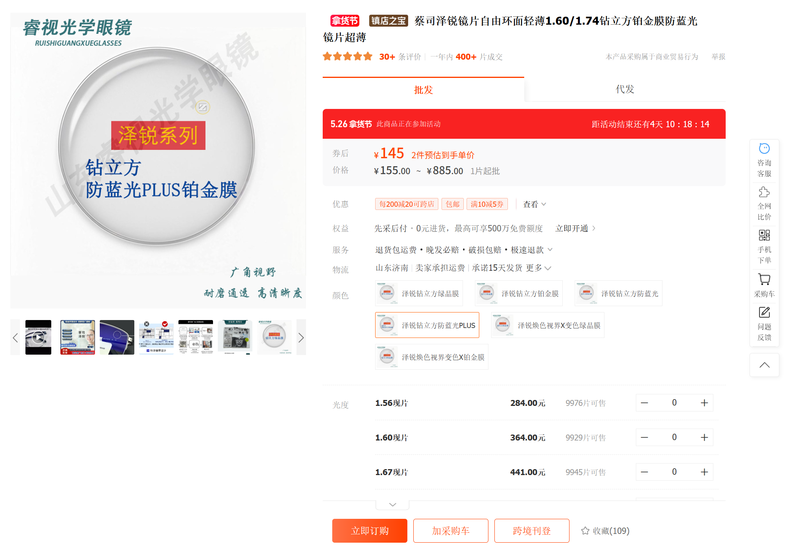Click quantity field for 1.60现片
The image size is (800, 555).
pos(674,437)
